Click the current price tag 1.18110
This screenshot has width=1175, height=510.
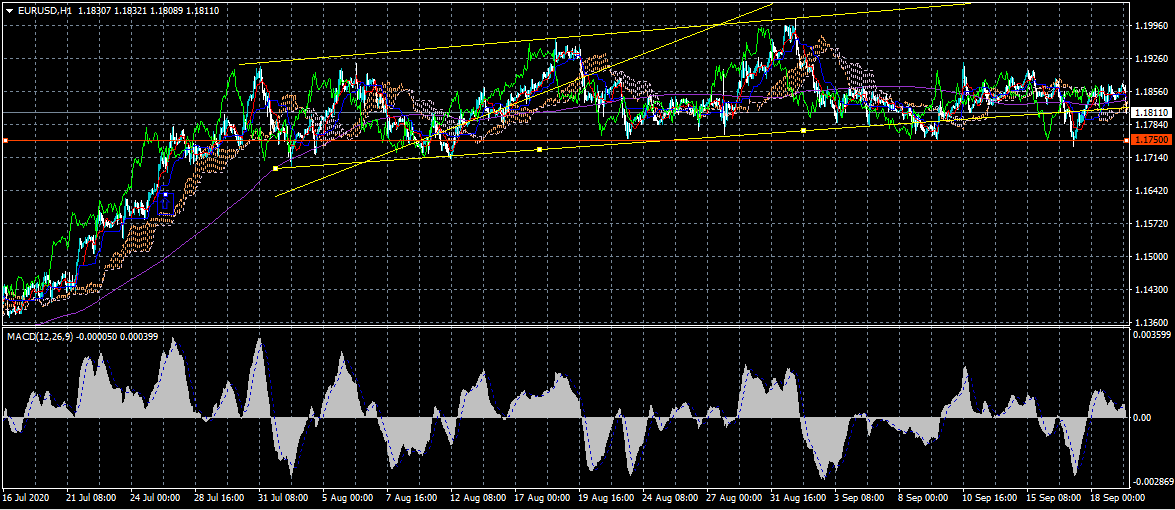click(x=1152, y=112)
